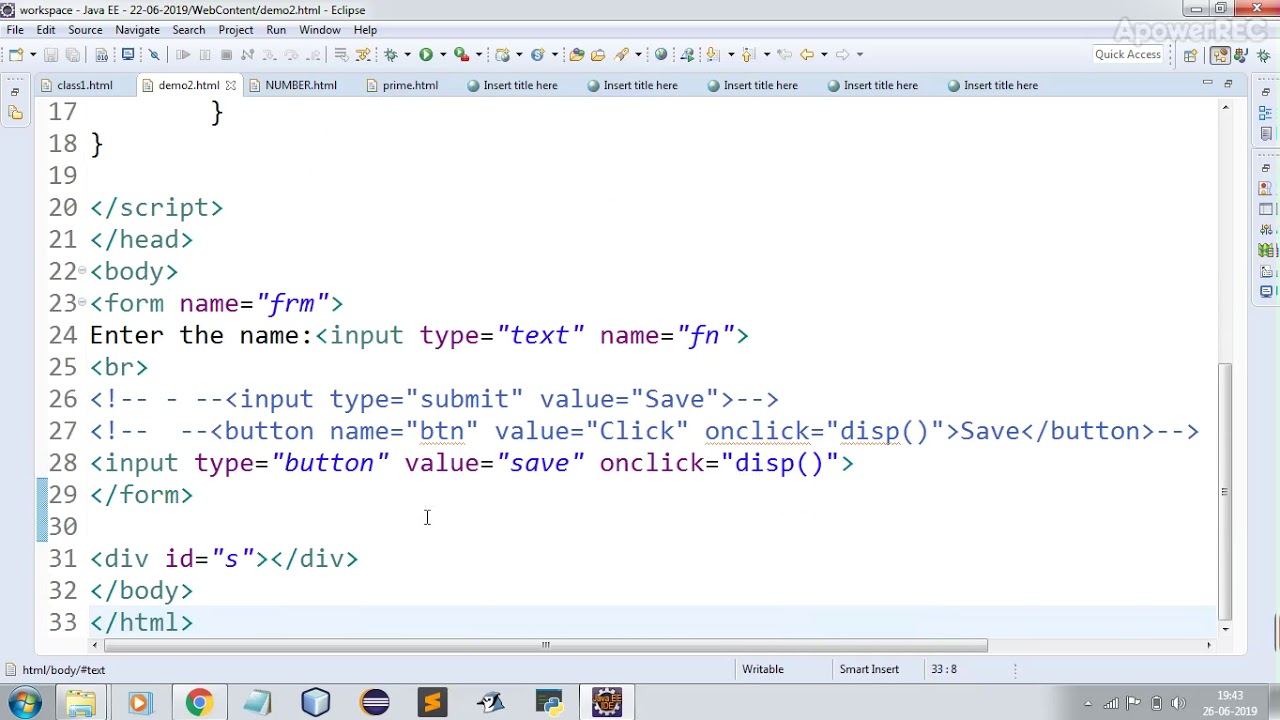The height and width of the screenshot is (720, 1280).
Task: Collapse the body tag fold on line 22
Action: (x=82, y=271)
